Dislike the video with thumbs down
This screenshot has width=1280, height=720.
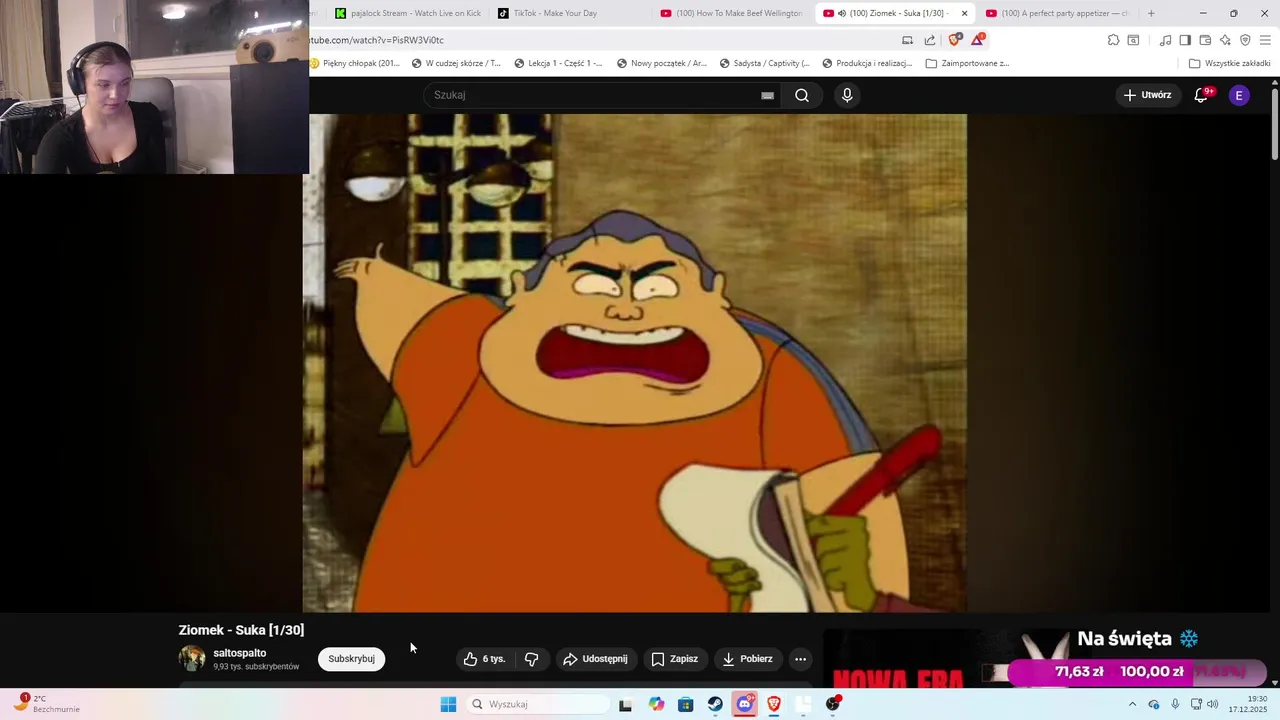pyautogui.click(x=532, y=659)
